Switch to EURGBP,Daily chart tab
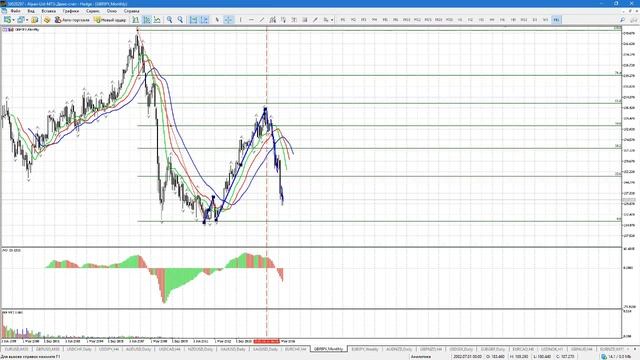 click(x=493, y=349)
